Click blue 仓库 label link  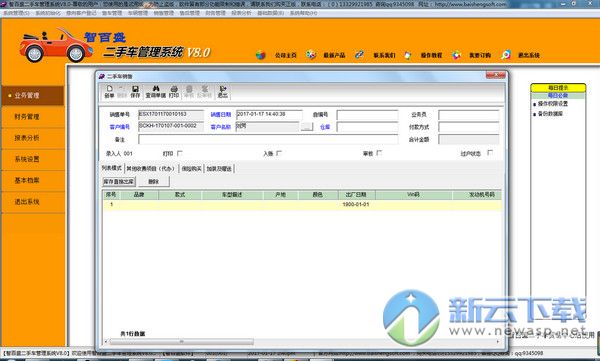click(325, 127)
